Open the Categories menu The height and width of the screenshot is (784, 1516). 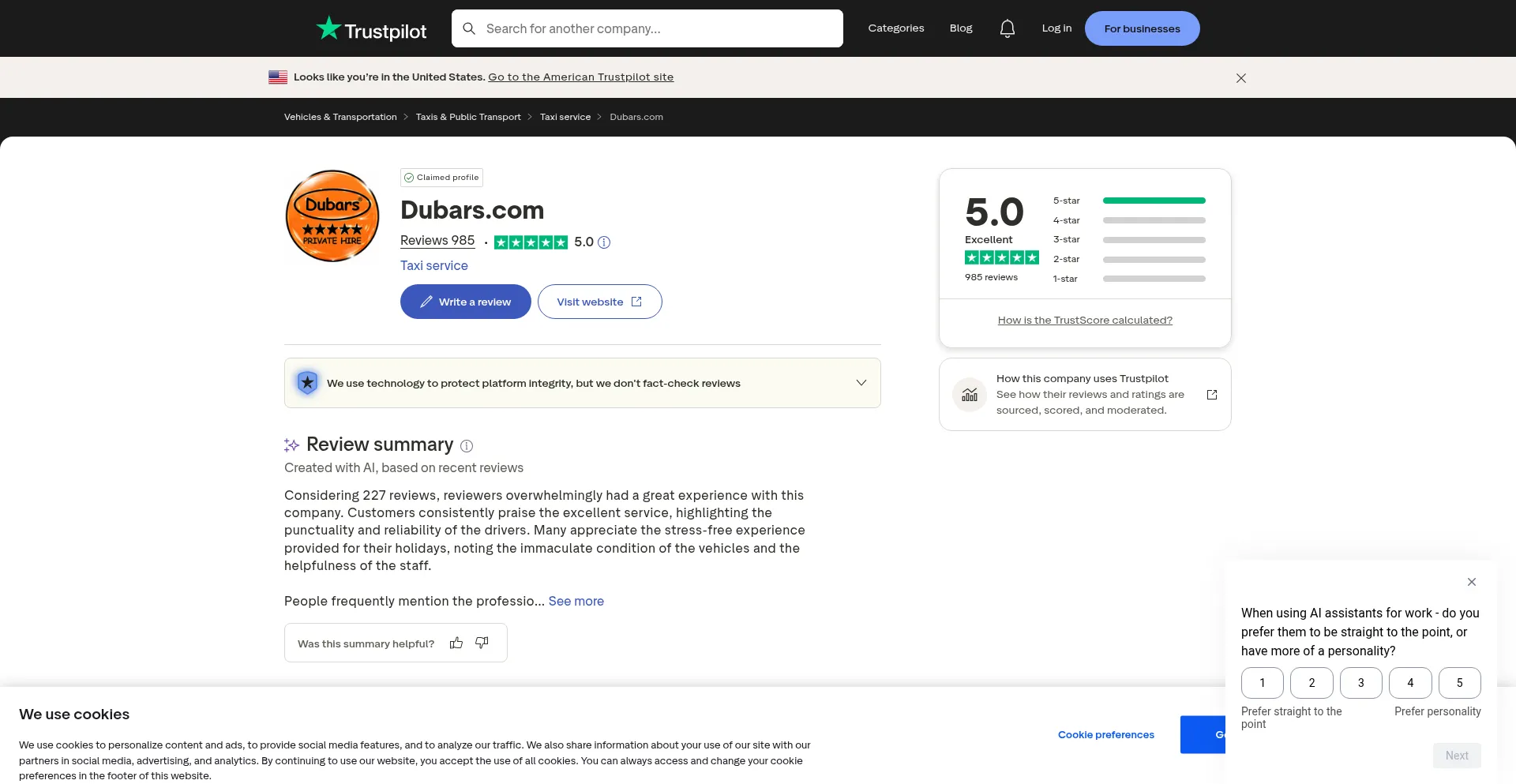pyautogui.click(x=896, y=28)
